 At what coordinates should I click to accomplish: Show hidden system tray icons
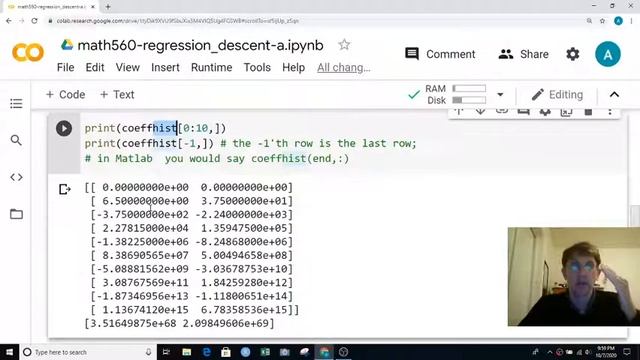coord(549,352)
